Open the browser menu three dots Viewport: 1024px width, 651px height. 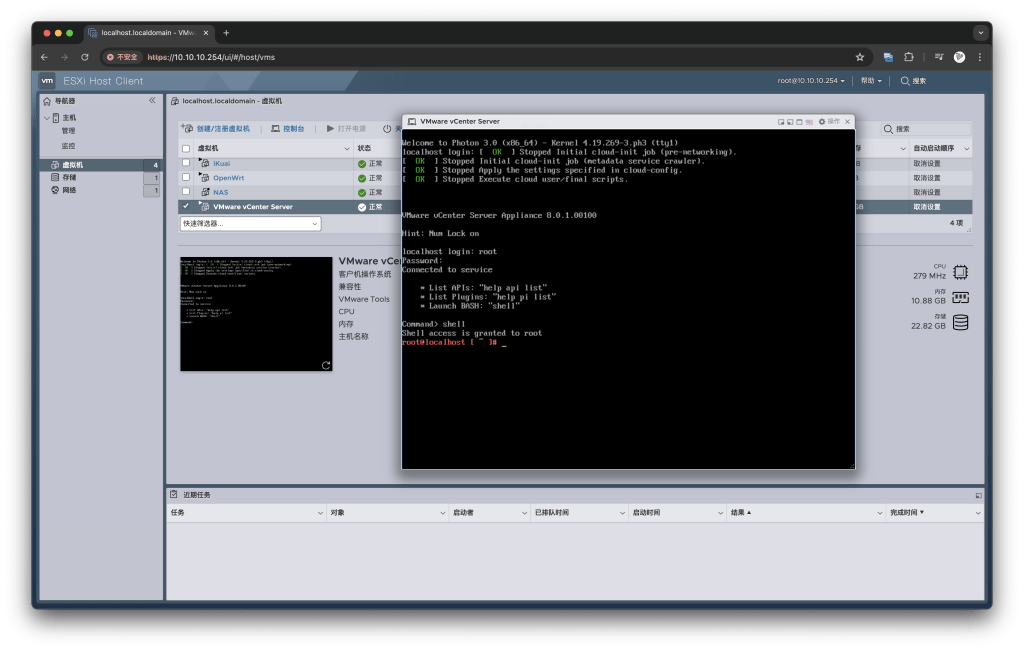click(980, 57)
